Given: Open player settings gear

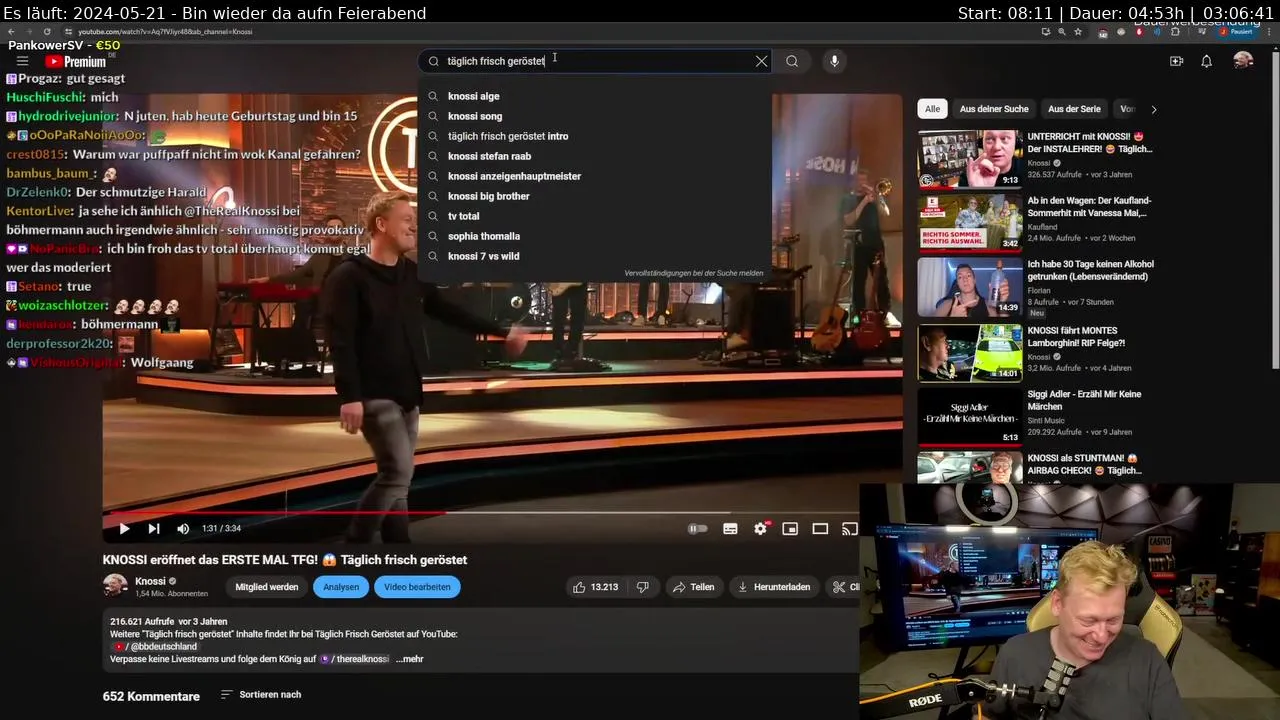Looking at the screenshot, I should coord(760,529).
